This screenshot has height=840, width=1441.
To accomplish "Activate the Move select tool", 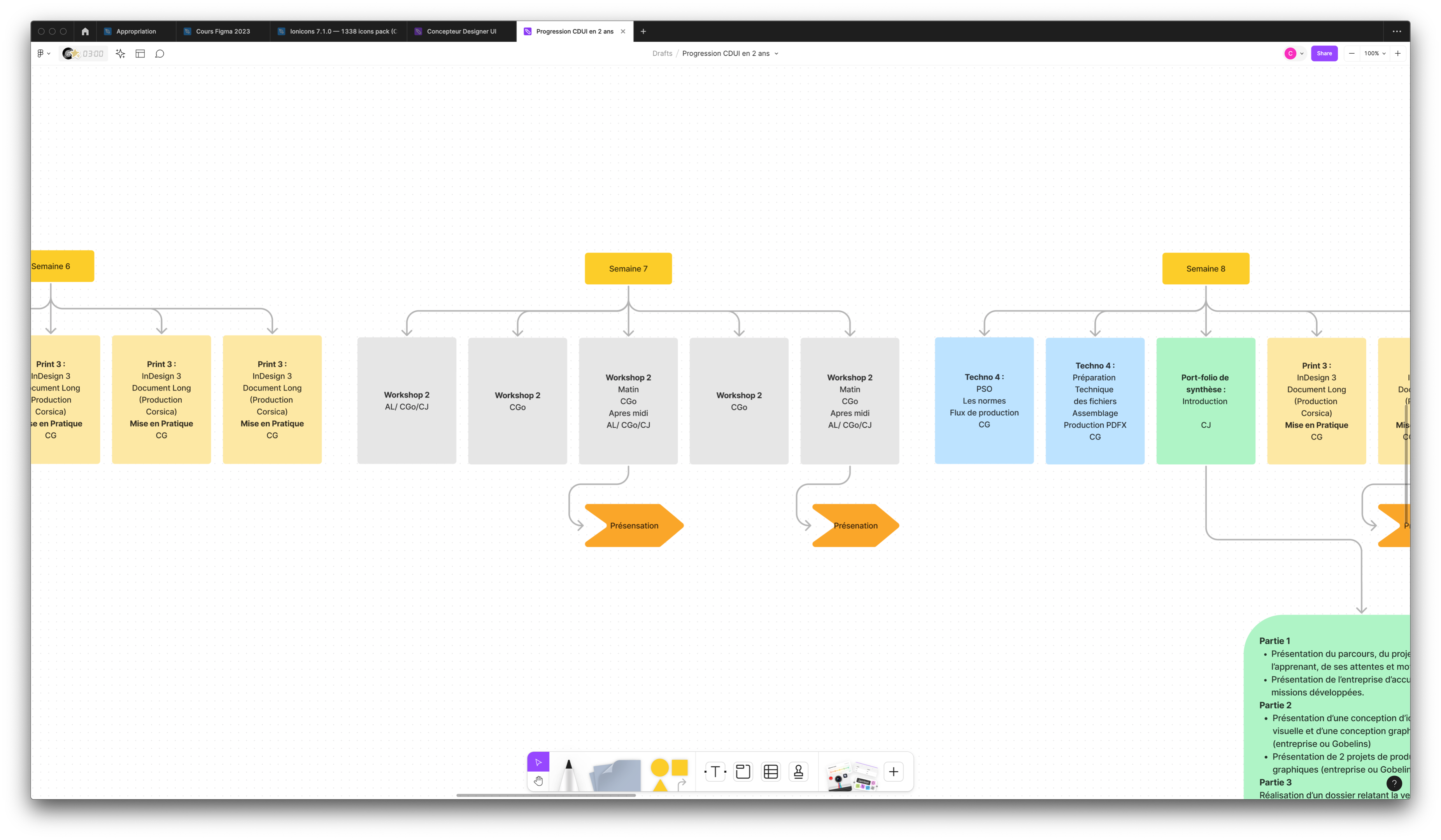I will coord(538,762).
